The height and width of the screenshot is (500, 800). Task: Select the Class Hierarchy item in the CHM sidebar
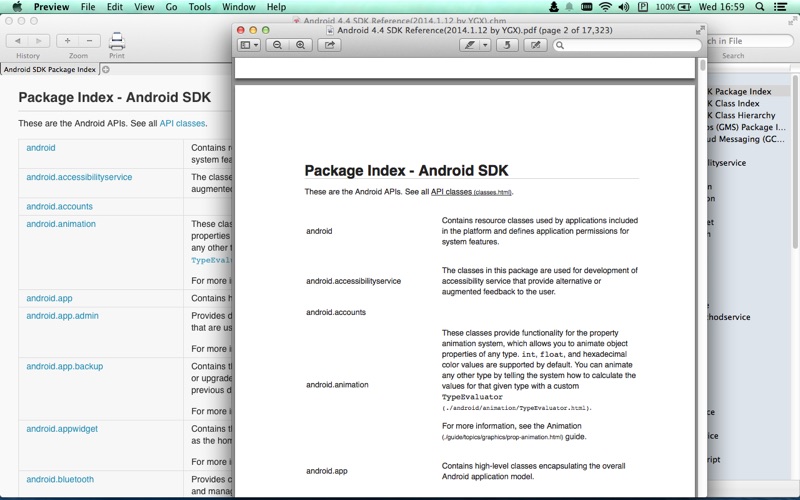(741, 115)
